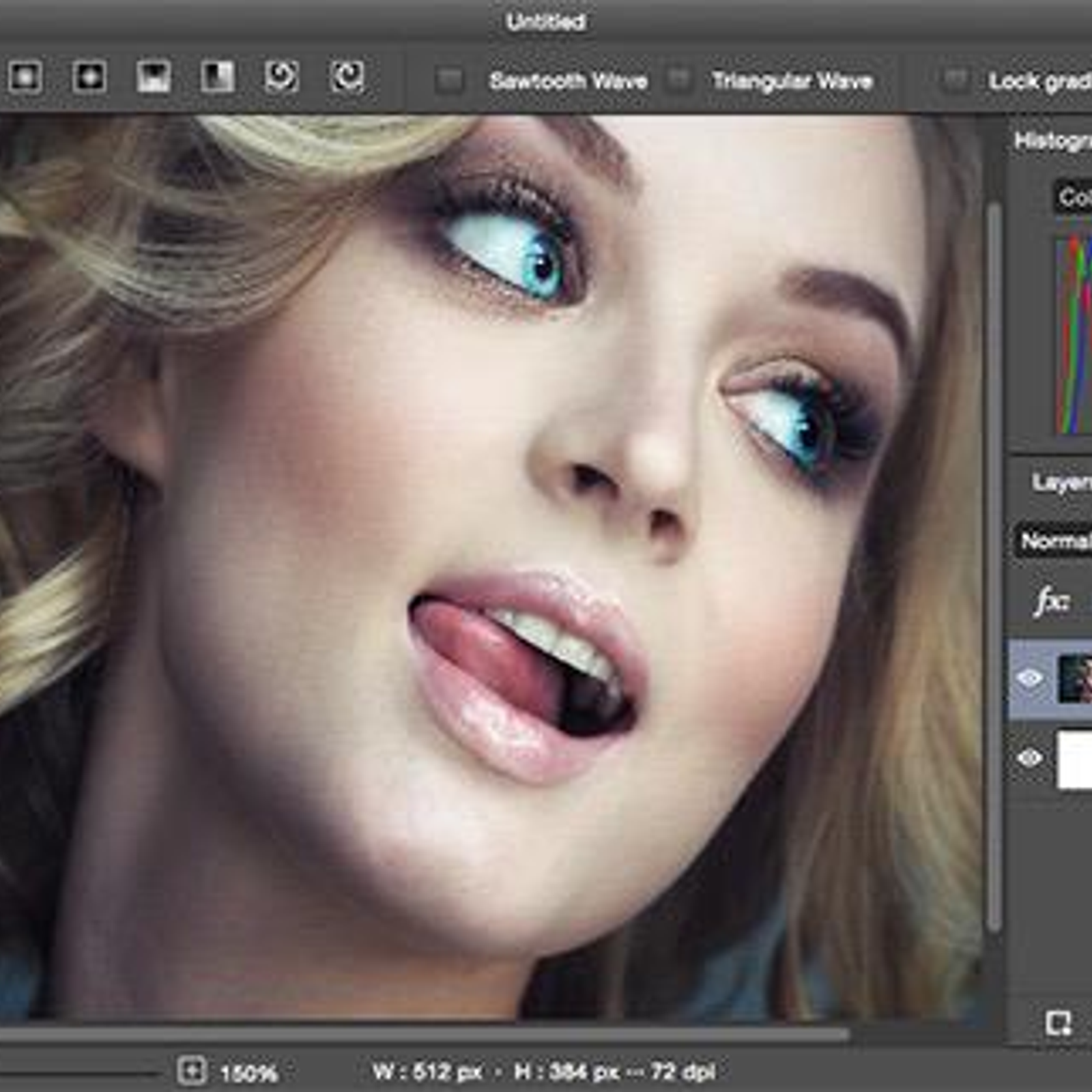Open the Normal blend mode dropdown
Screen dimensions: 1092x1092
(x=1053, y=541)
